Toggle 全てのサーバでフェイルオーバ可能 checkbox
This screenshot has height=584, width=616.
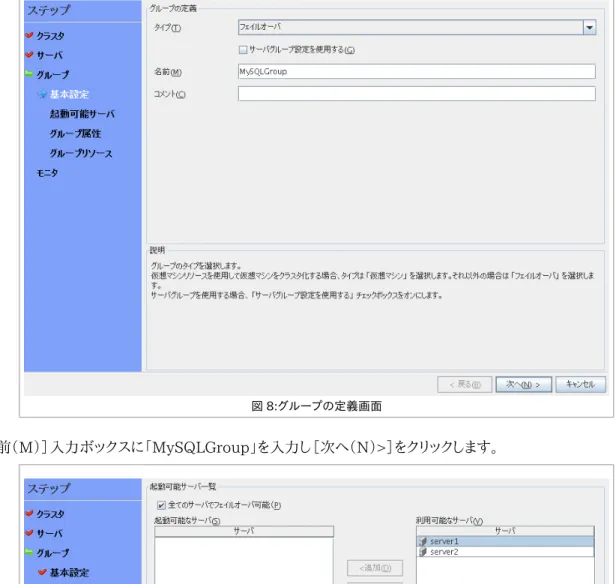pos(161,505)
